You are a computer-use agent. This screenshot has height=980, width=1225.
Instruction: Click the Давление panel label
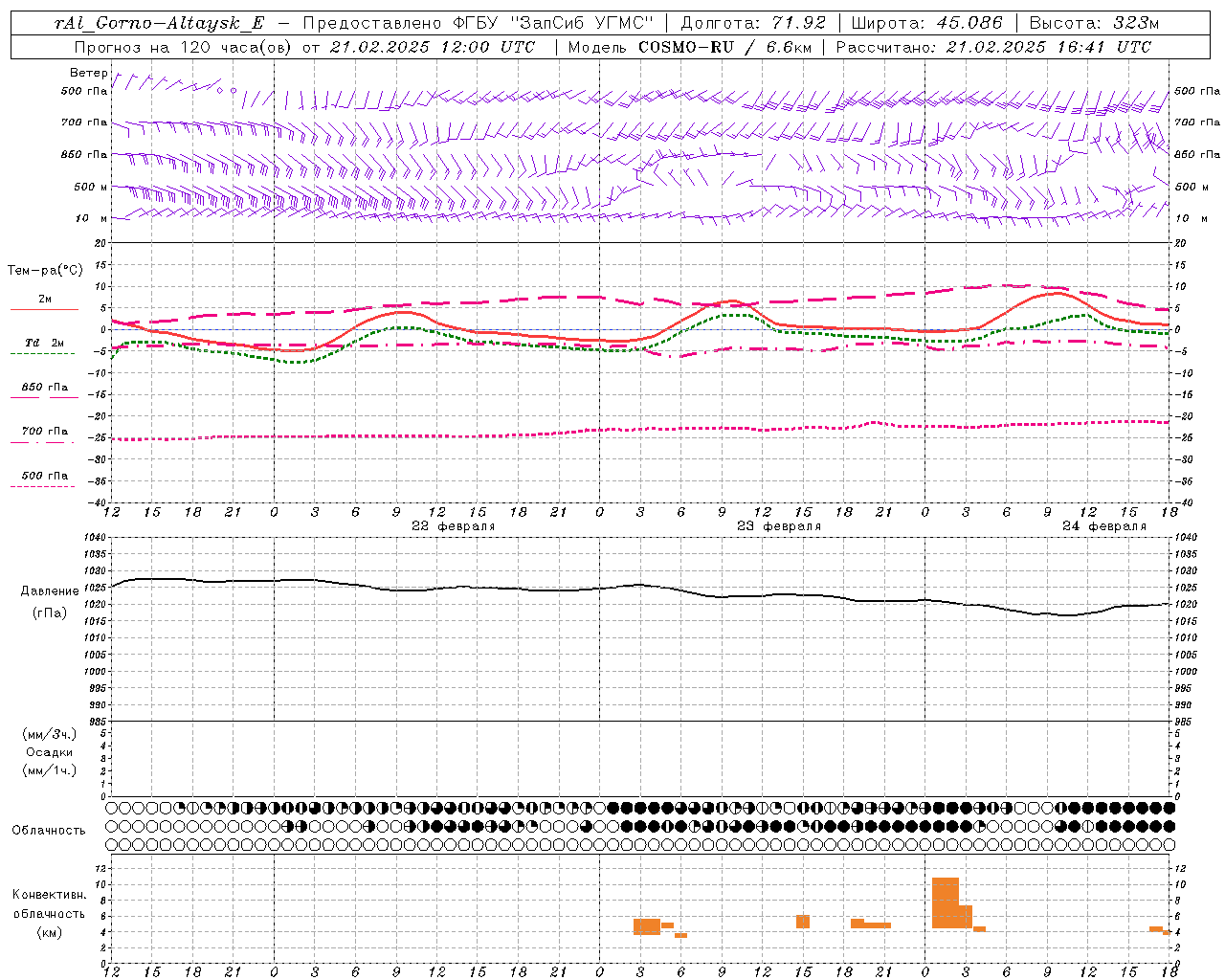[50, 590]
